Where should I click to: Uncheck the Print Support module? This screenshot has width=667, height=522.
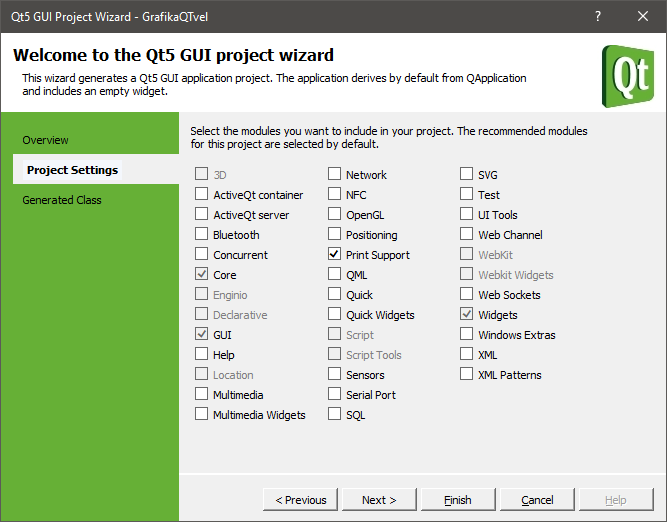coord(334,254)
